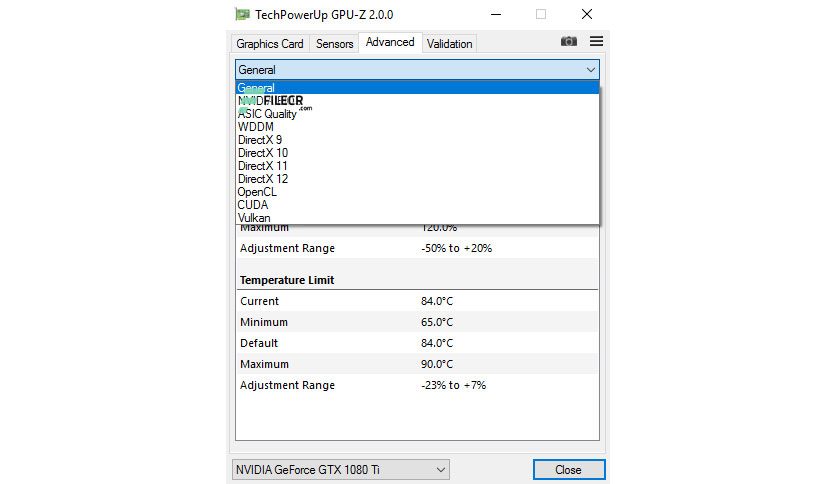Viewport: 836px width, 484px height.
Task: Click the Close button
Action: point(569,470)
